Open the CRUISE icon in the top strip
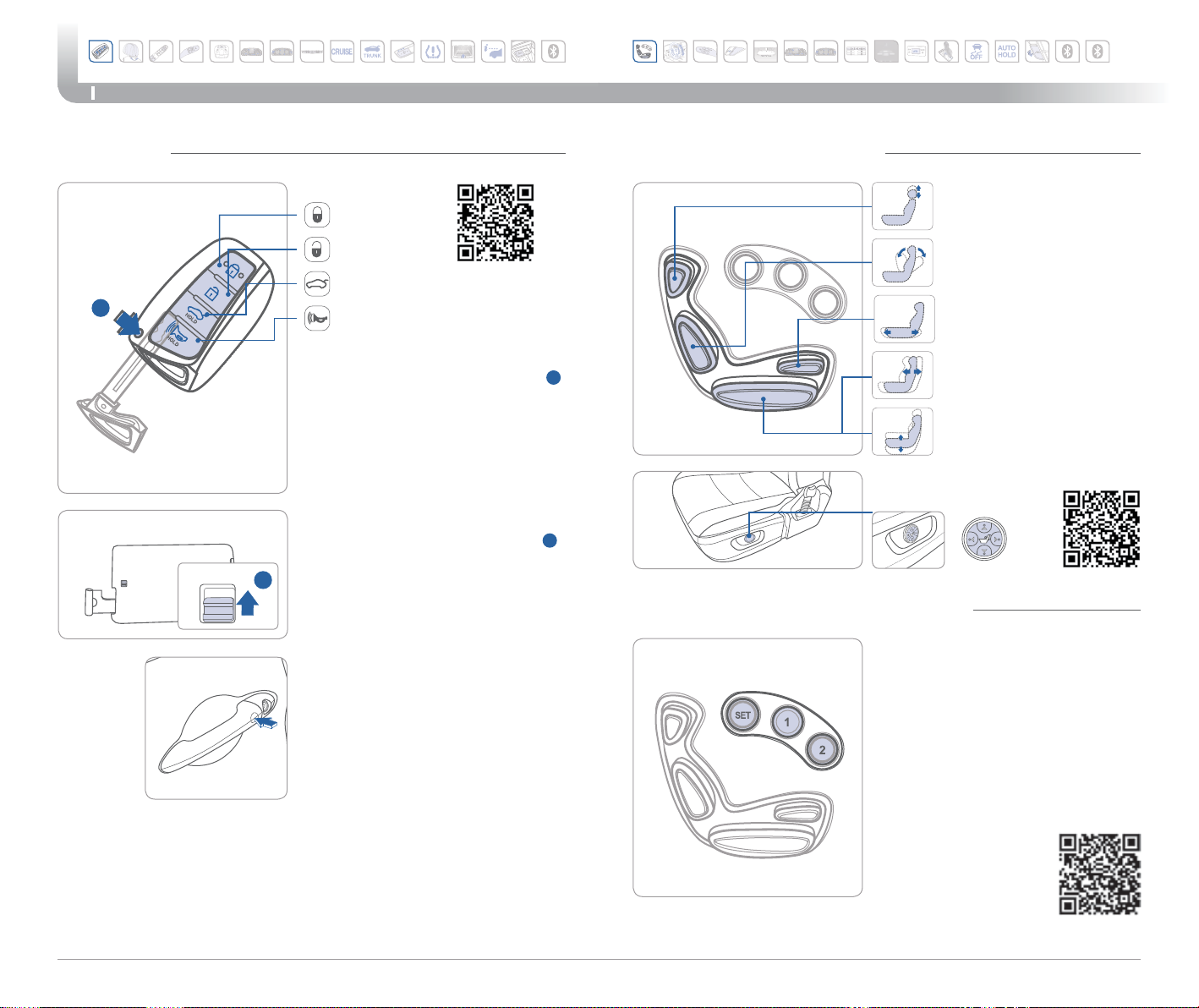The image size is (1199, 1008). click(x=342, y=52)
